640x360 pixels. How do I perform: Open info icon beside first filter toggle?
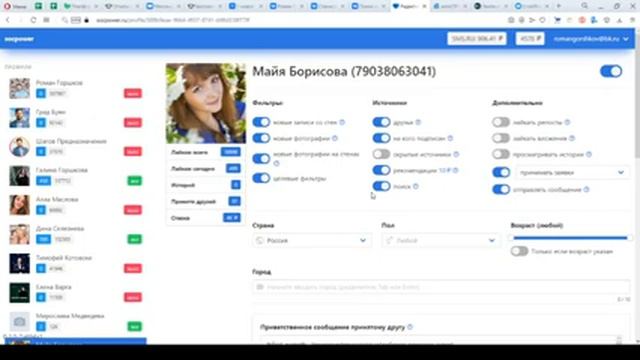pyautogui.click(x=342, y=122)
